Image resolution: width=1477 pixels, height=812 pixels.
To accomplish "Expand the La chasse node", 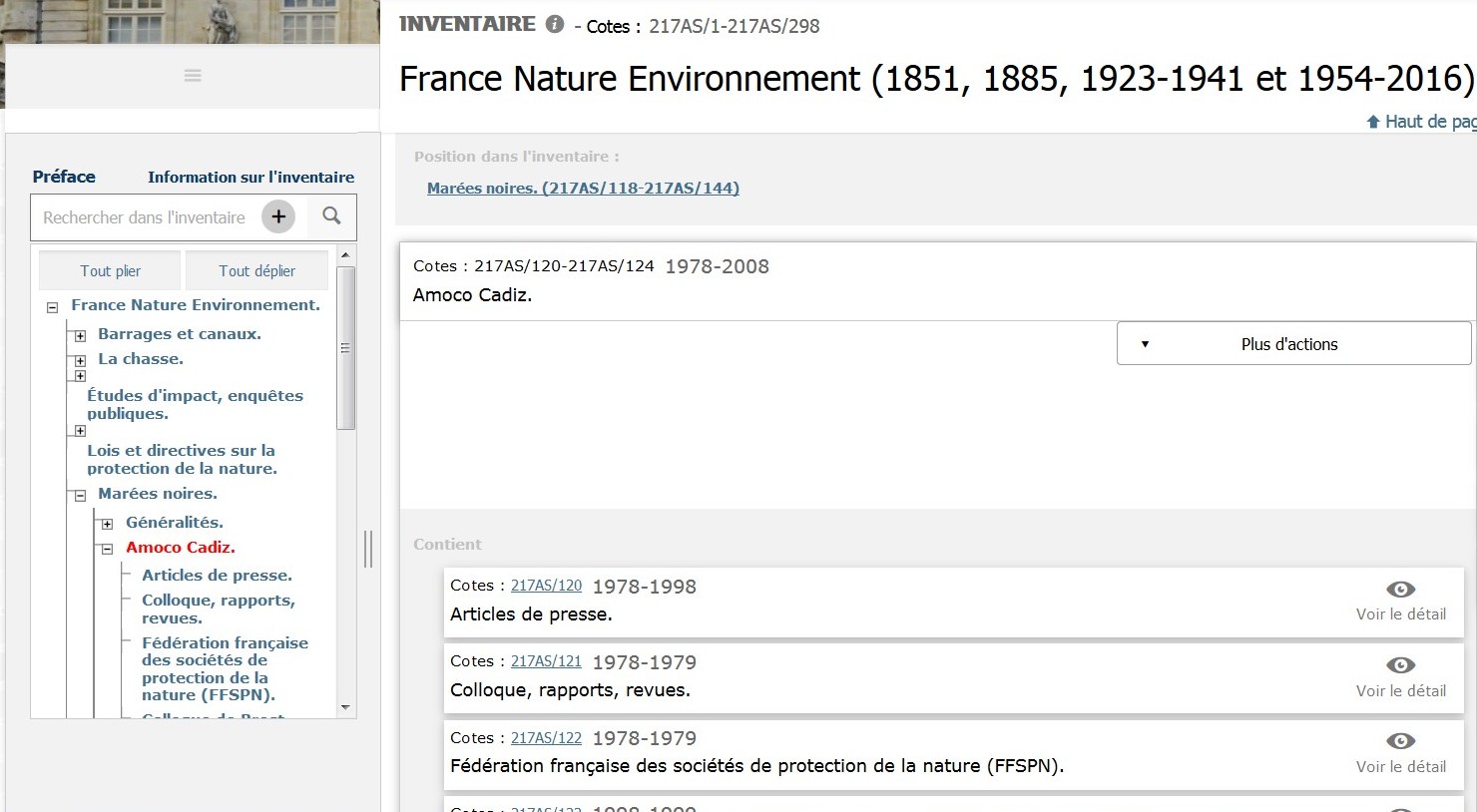I will 80,360.
